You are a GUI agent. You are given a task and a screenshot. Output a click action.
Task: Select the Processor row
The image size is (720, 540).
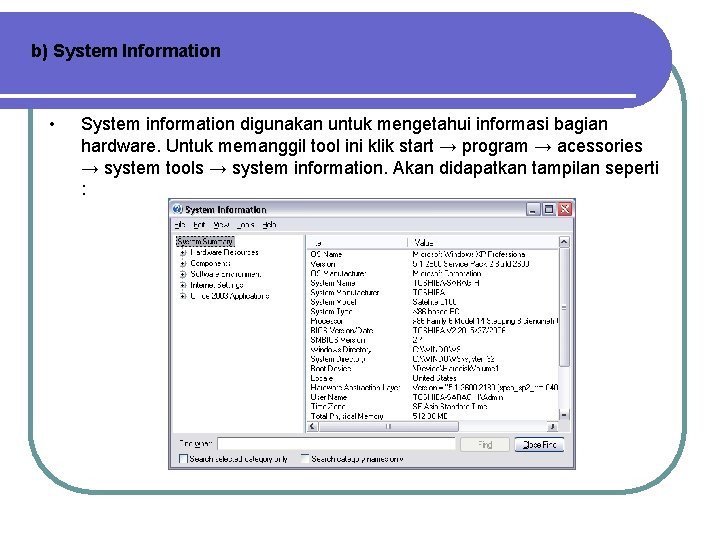click(433, 321)
